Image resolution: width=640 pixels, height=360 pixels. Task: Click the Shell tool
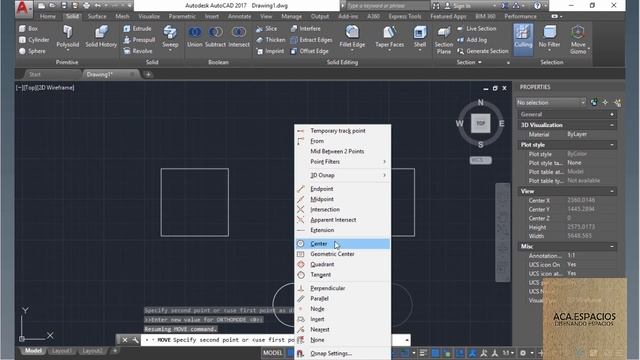pos(420,37)
